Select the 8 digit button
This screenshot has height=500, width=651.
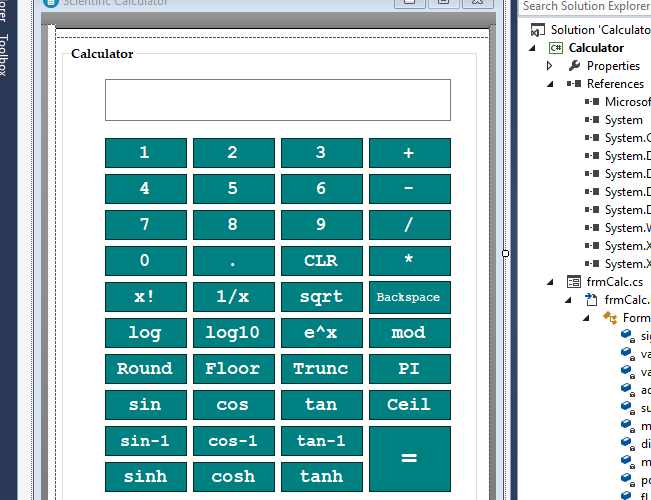[234, 225]
